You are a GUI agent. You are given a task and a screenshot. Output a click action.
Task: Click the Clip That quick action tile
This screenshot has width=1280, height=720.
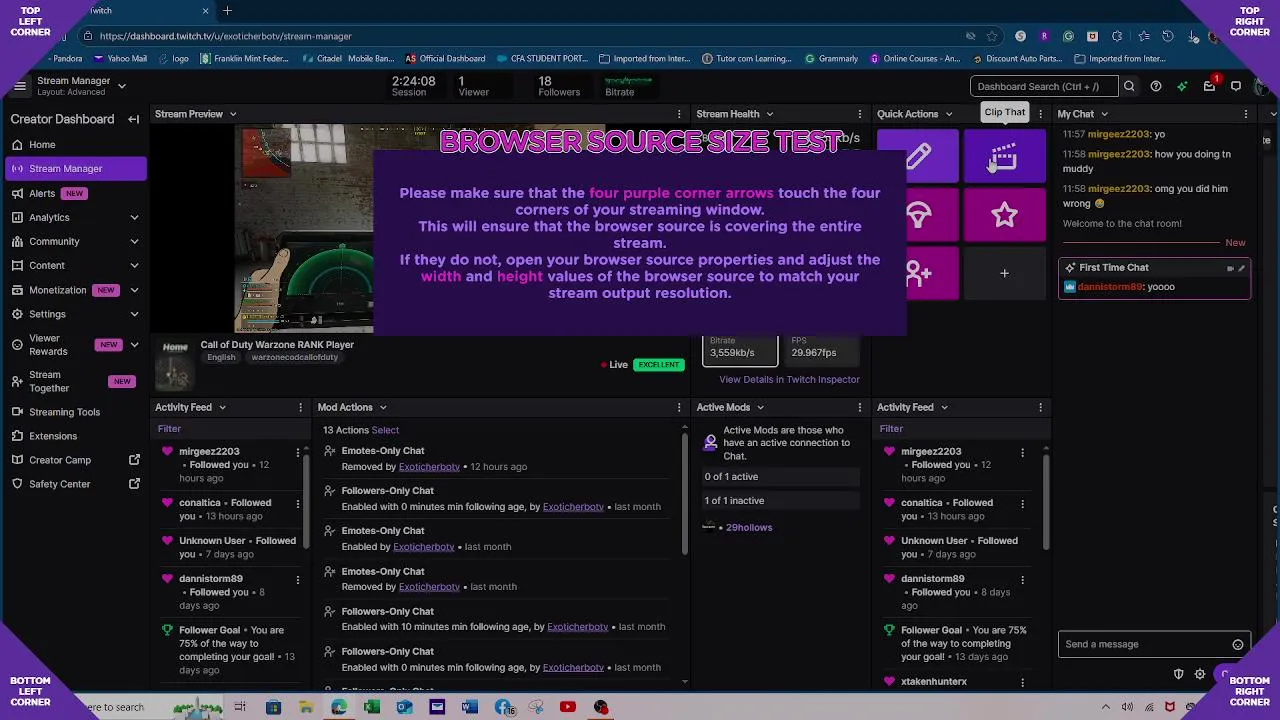tap(1004, 157)
